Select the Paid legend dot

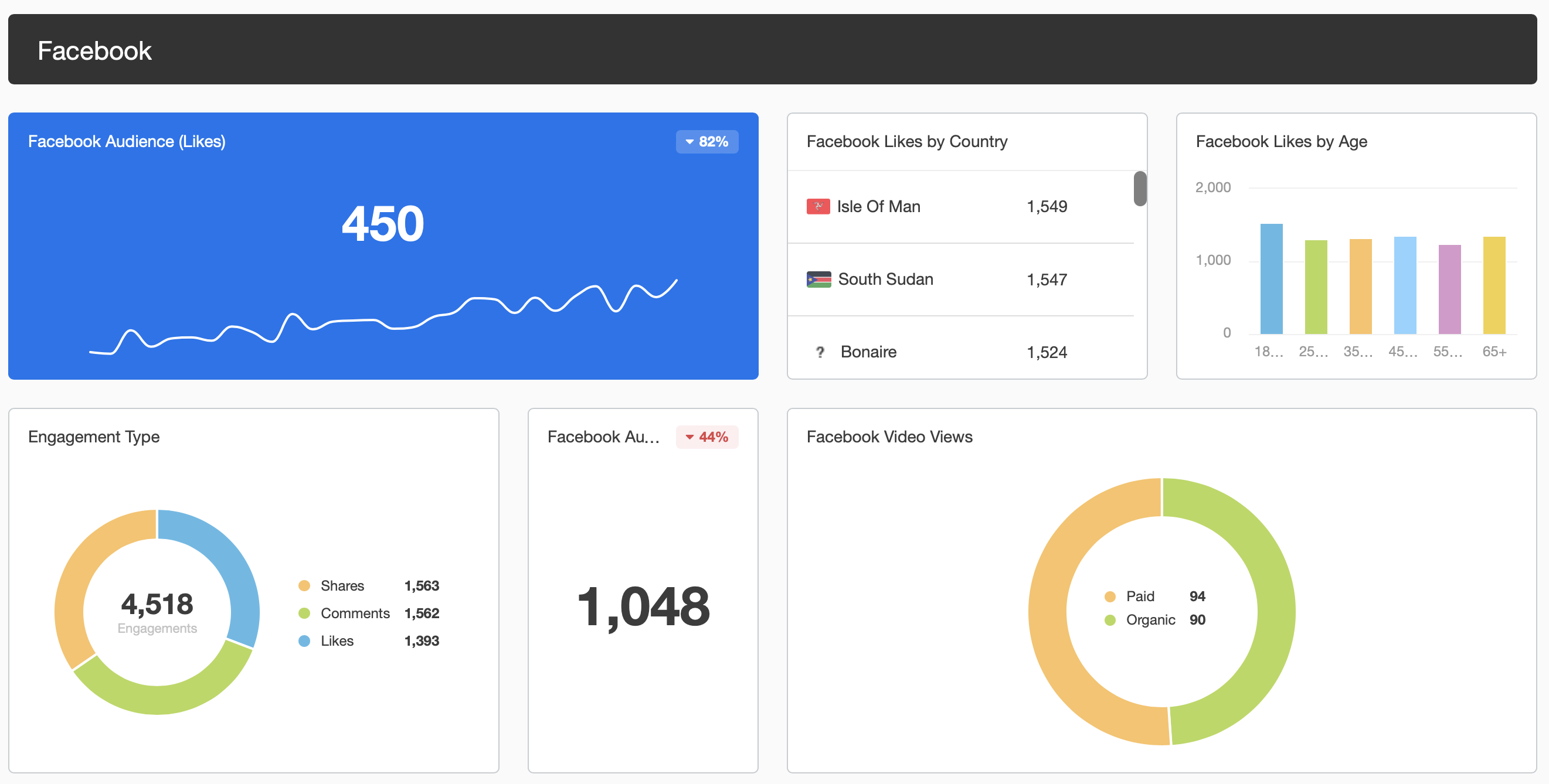1110,596
